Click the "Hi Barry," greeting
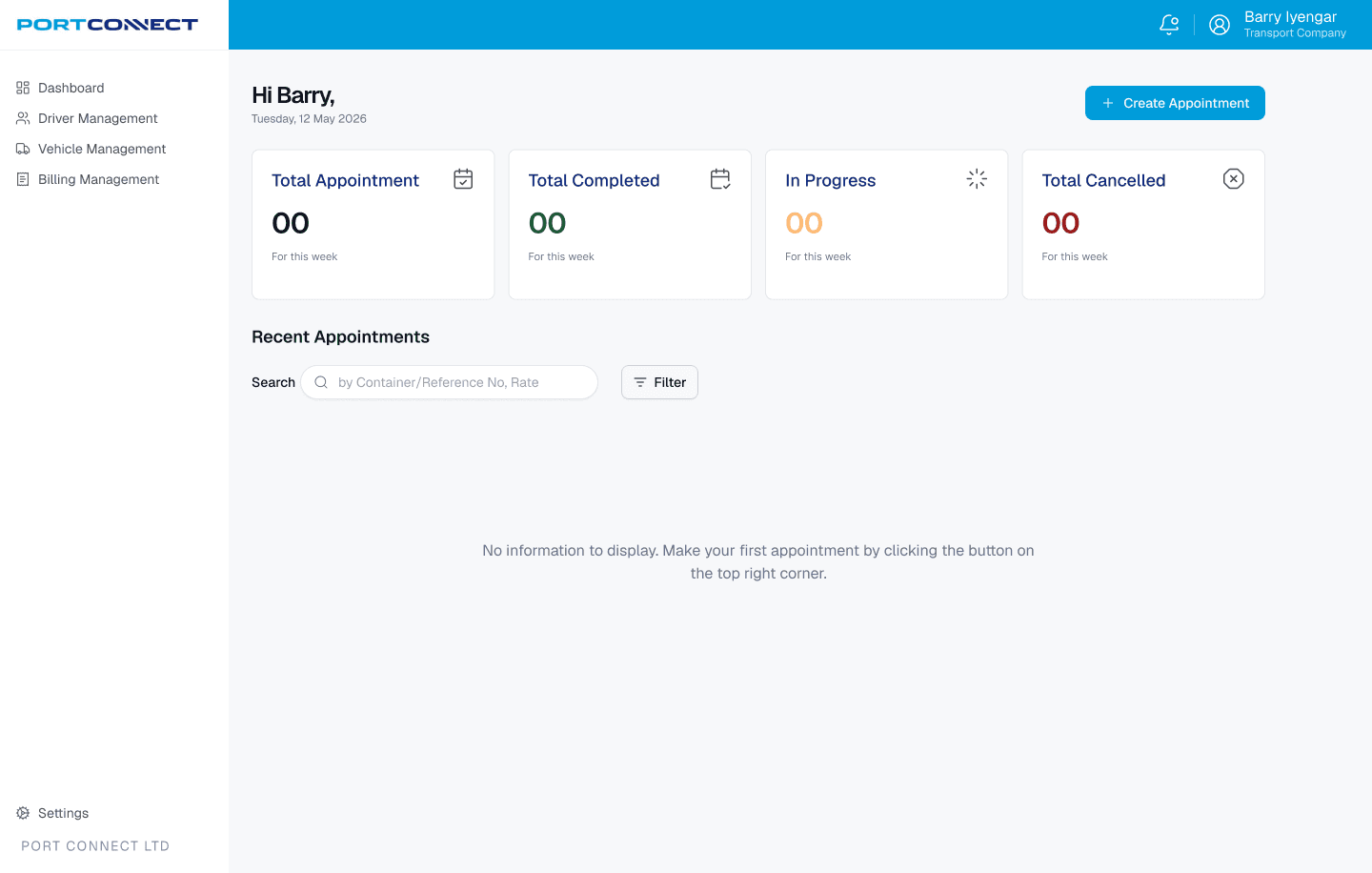1372x873 pixels. coord(293,95)
